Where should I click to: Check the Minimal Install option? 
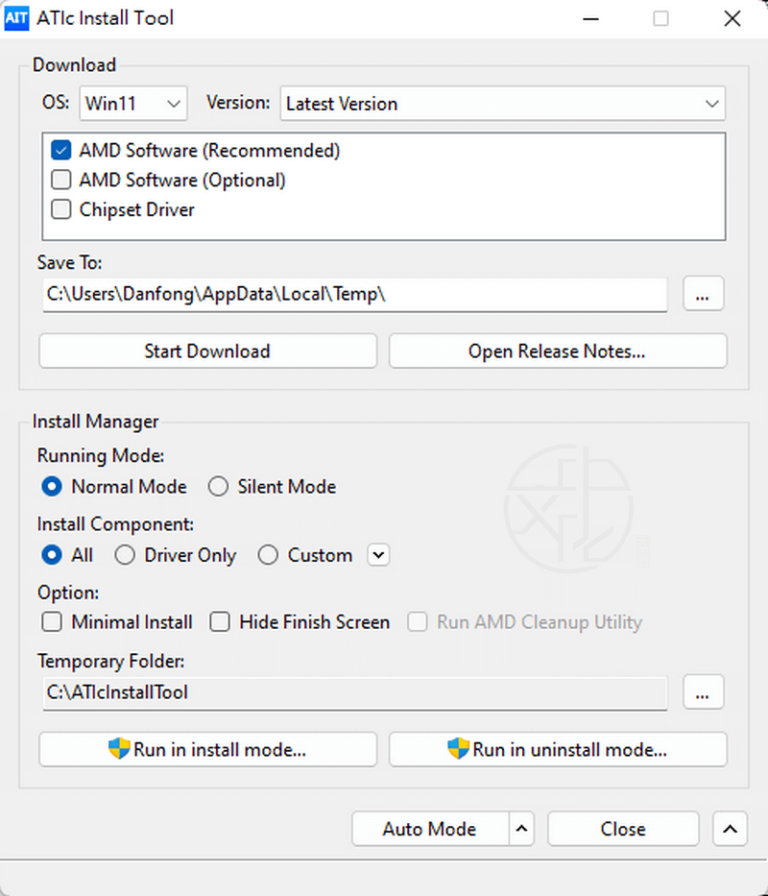pyautogui.click(x=51, y=622)
